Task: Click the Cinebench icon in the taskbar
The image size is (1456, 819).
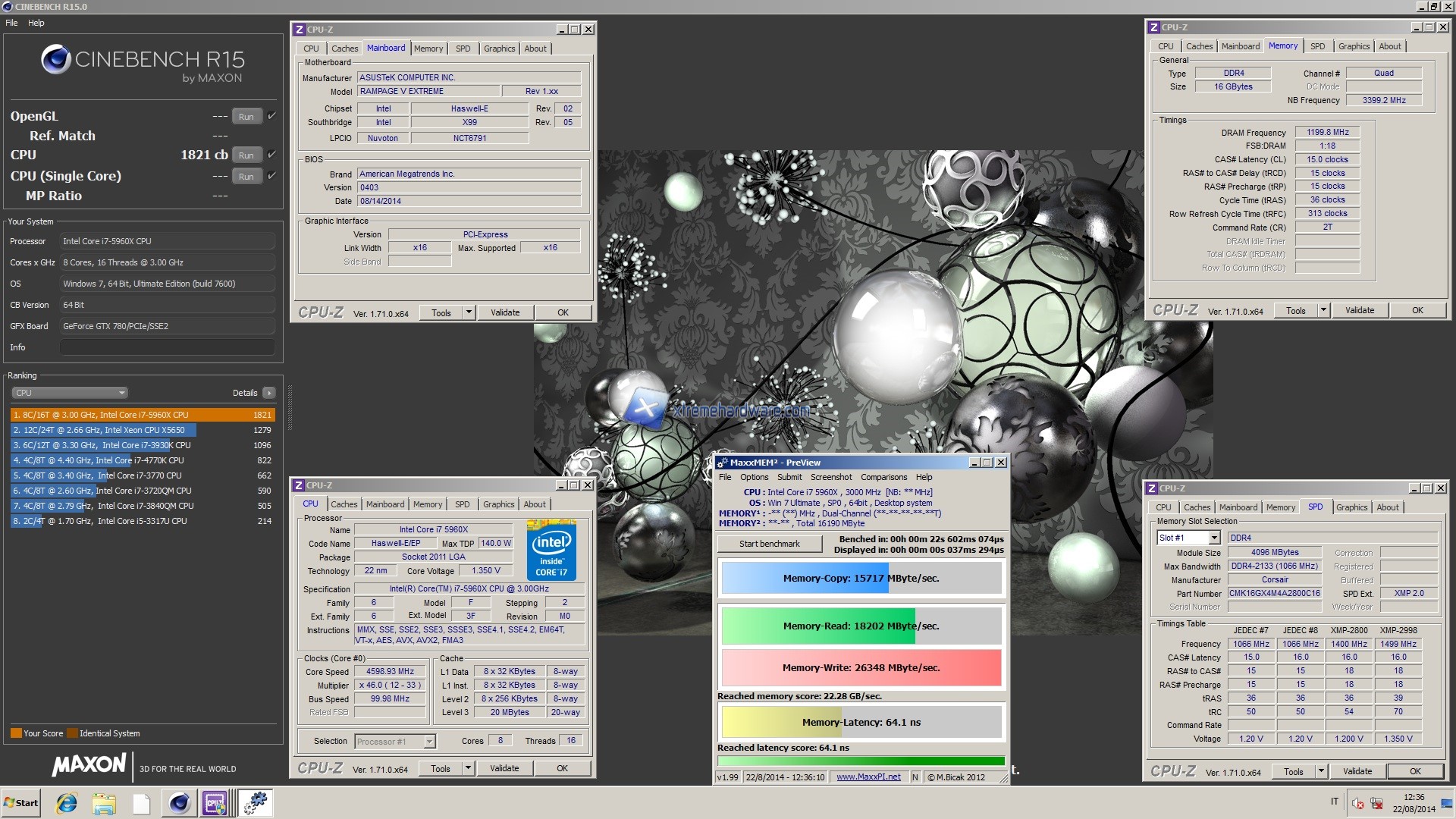Action: [x=179, y=803]
